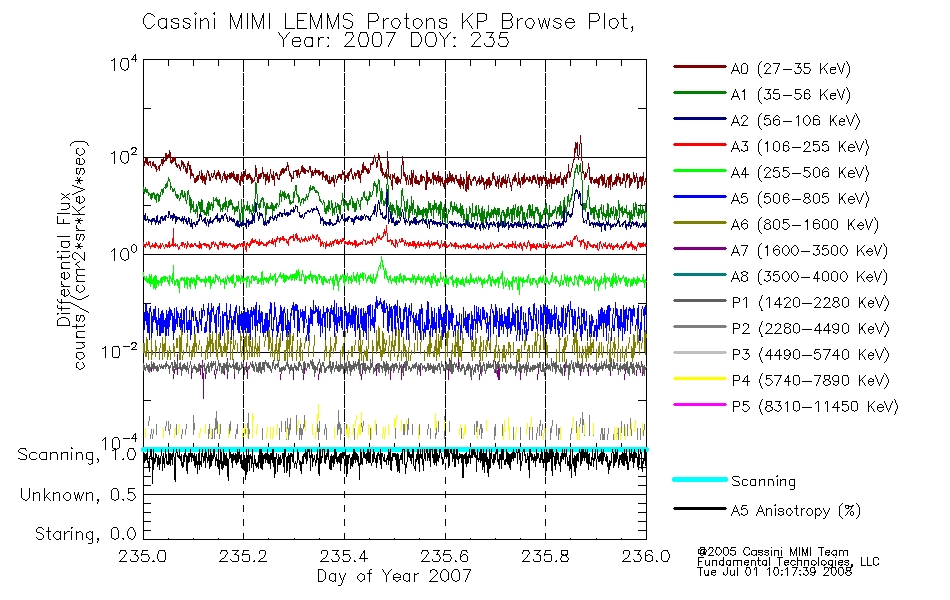The height and width of the screenshot is (600, 950).
Task: Click the P2 (2280-4490 KeV) legend label
Action: click(810, 329)
